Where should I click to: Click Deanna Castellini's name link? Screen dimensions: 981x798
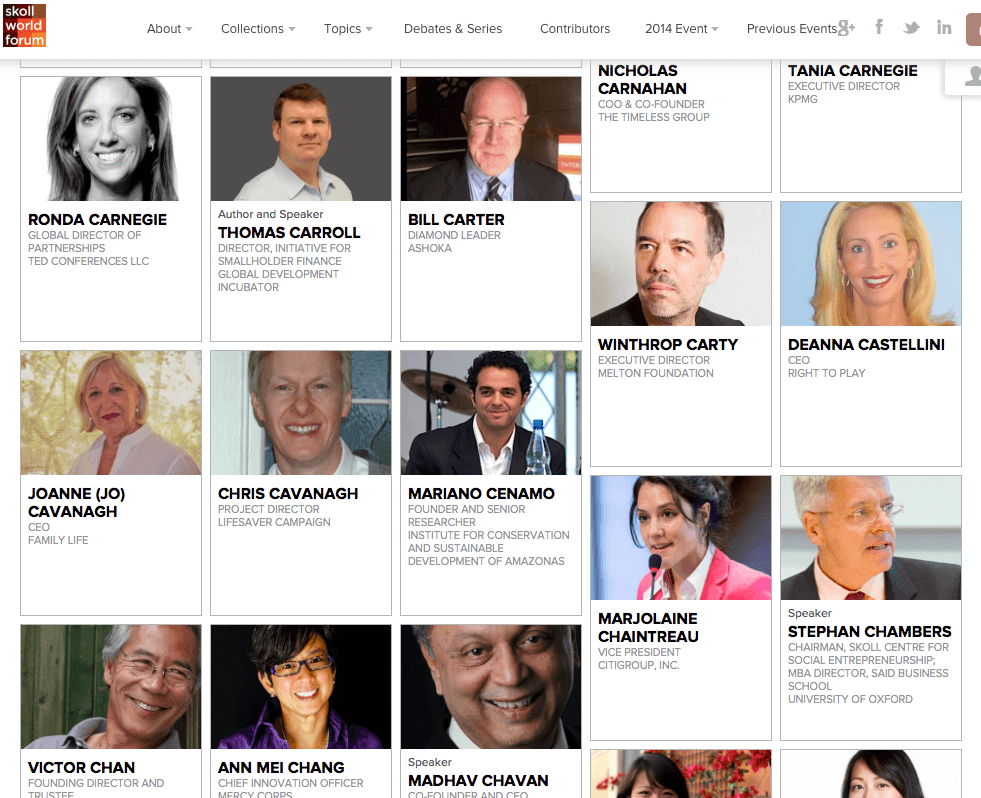867,345
